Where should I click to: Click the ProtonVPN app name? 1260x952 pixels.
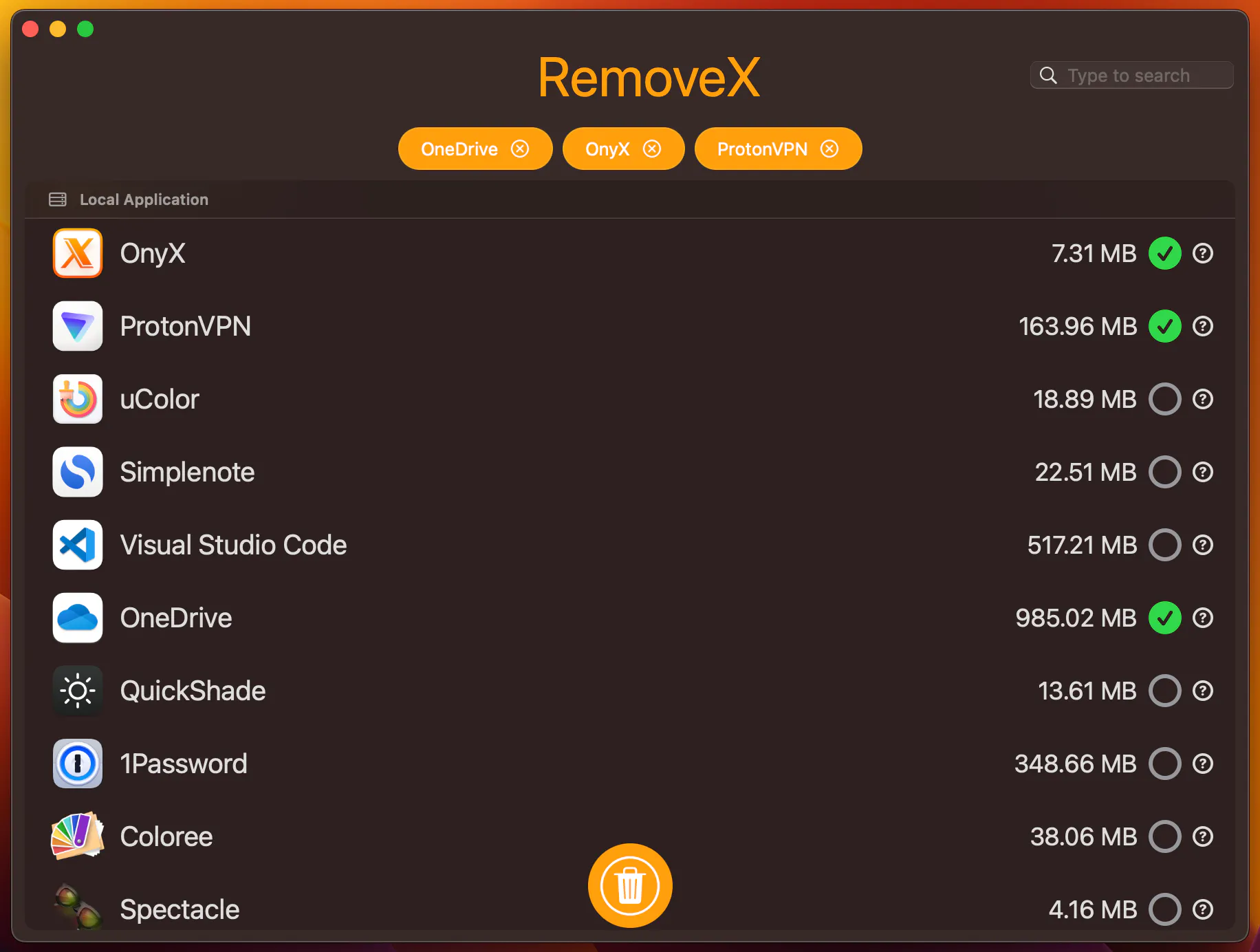point(186,326)
